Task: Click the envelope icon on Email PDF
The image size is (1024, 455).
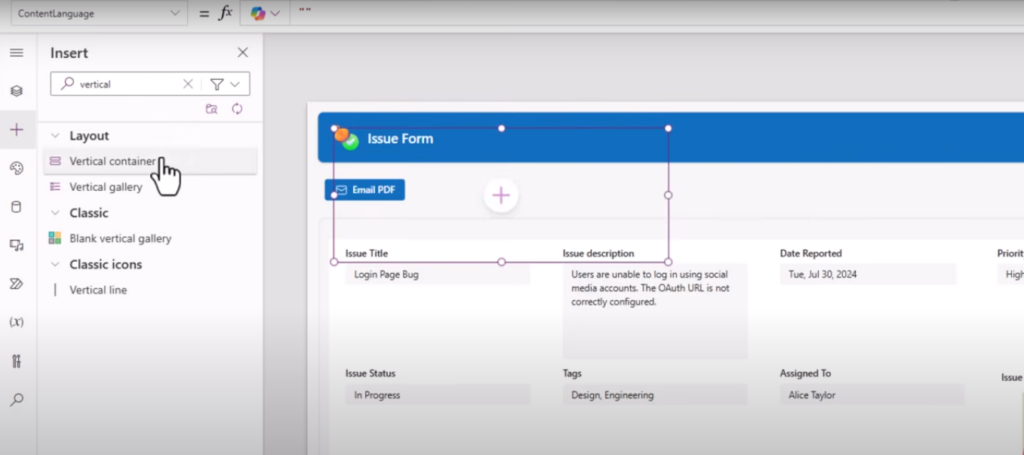Action: pos(341,190)
